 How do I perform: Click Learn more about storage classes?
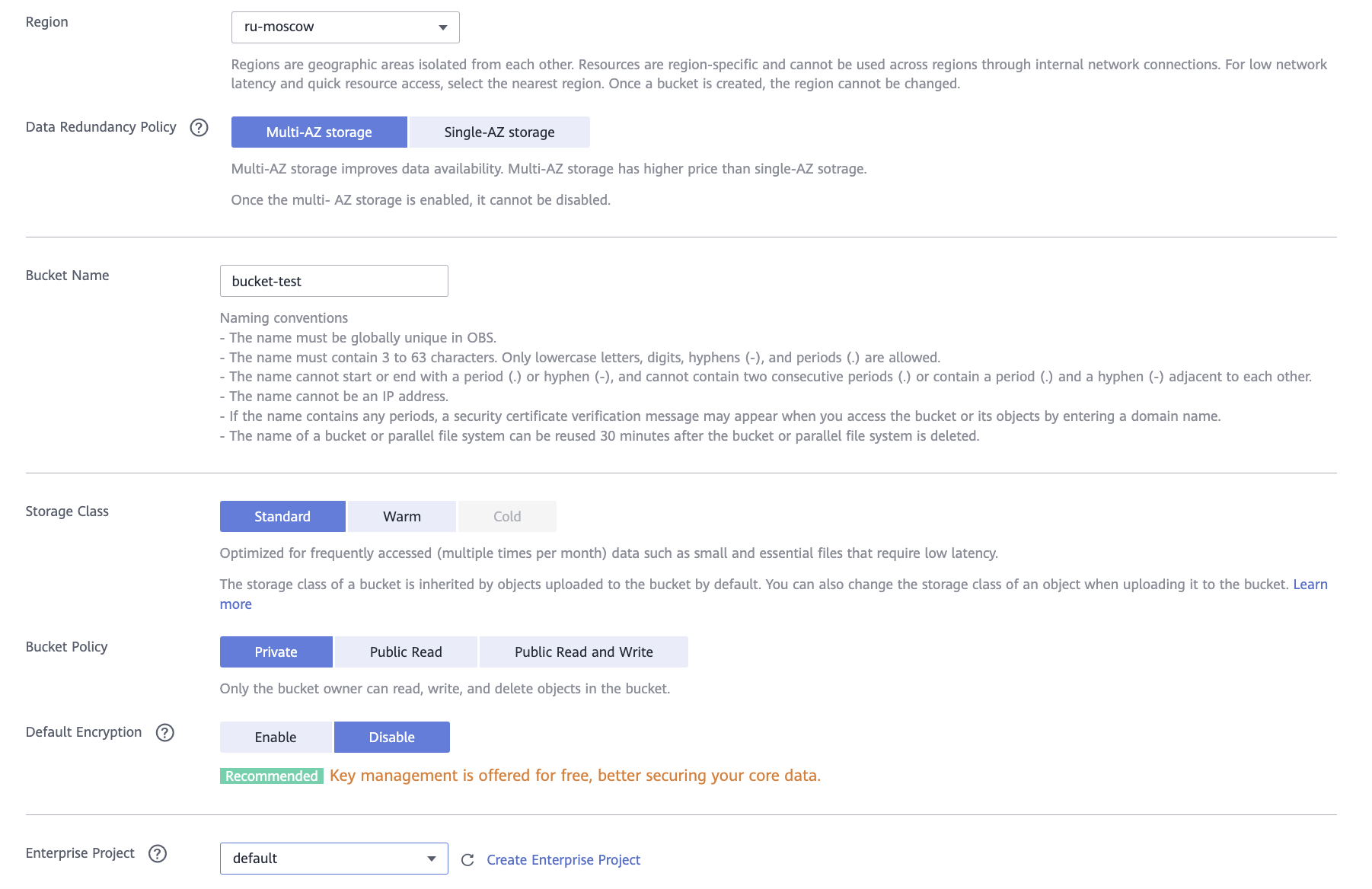tap(1310, 585)
